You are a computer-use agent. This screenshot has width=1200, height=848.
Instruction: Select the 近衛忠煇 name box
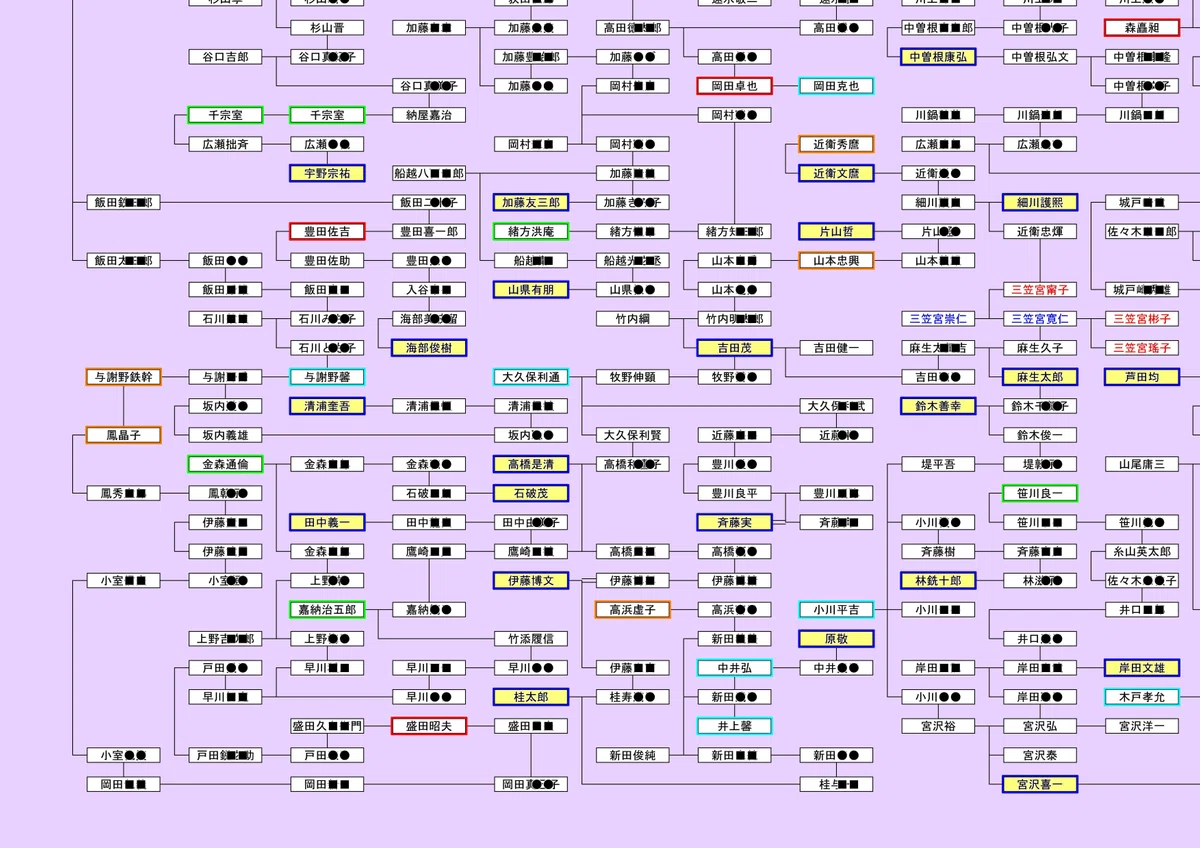click(x=1040, y=231)
